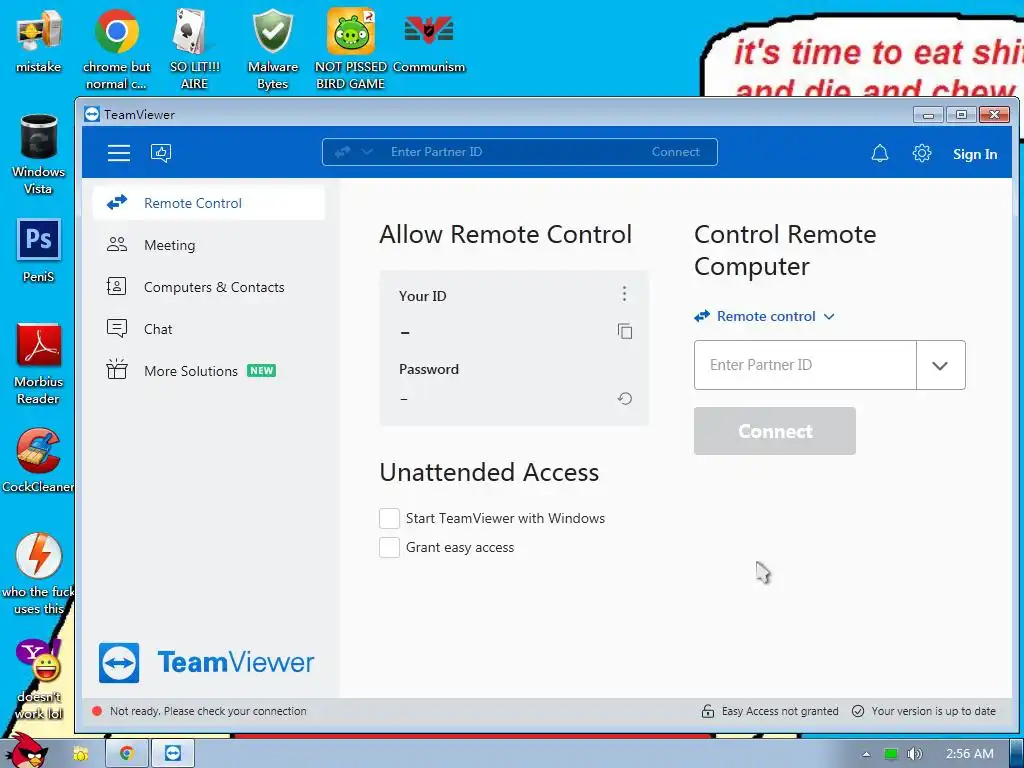Click the Unattended Access heading

coord(489,472)
